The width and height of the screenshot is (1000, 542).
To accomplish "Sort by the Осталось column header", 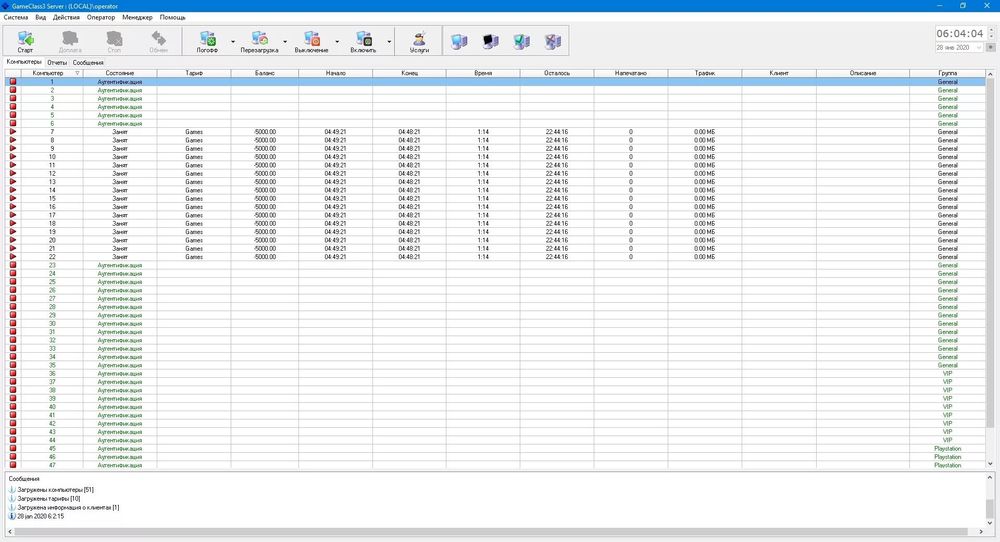I will point(557,73).
